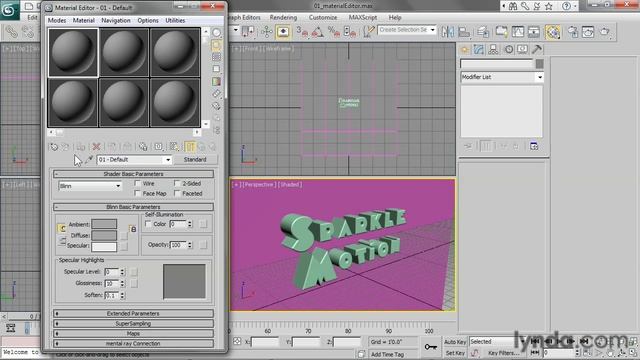Click the Make Preview icon

coord(216,93)
